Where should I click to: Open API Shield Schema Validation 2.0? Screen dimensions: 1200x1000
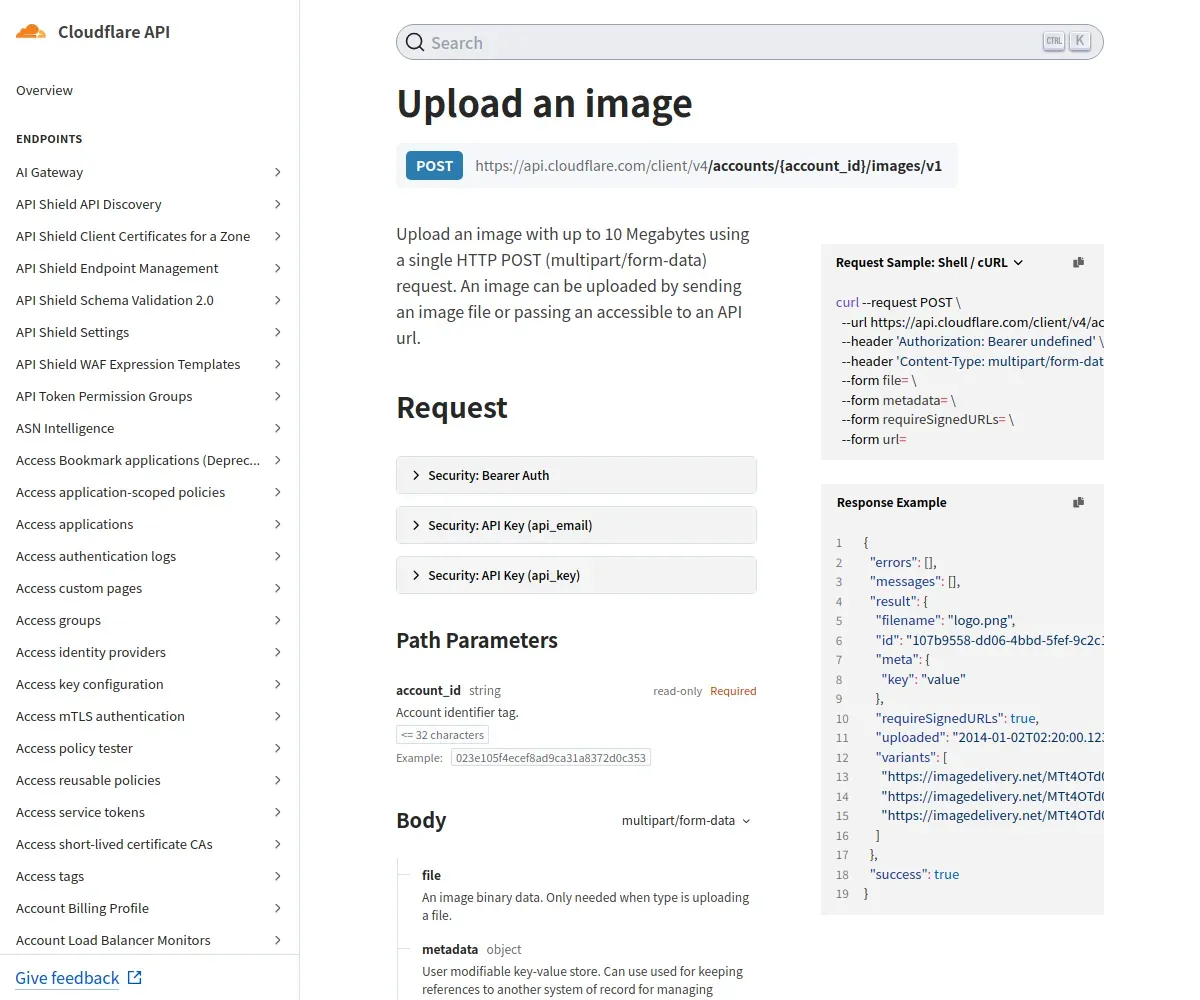coord(115,300)
